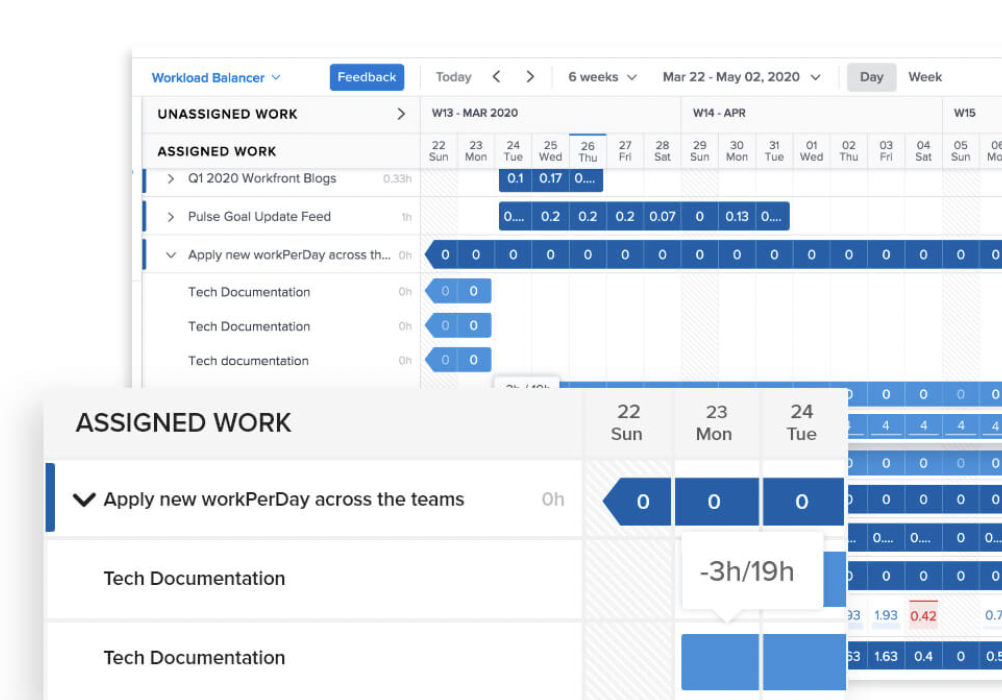Expand Q1 2020 Workfront Blogs row
This screenshot has width=1002, height=700.
click(171, 178)
